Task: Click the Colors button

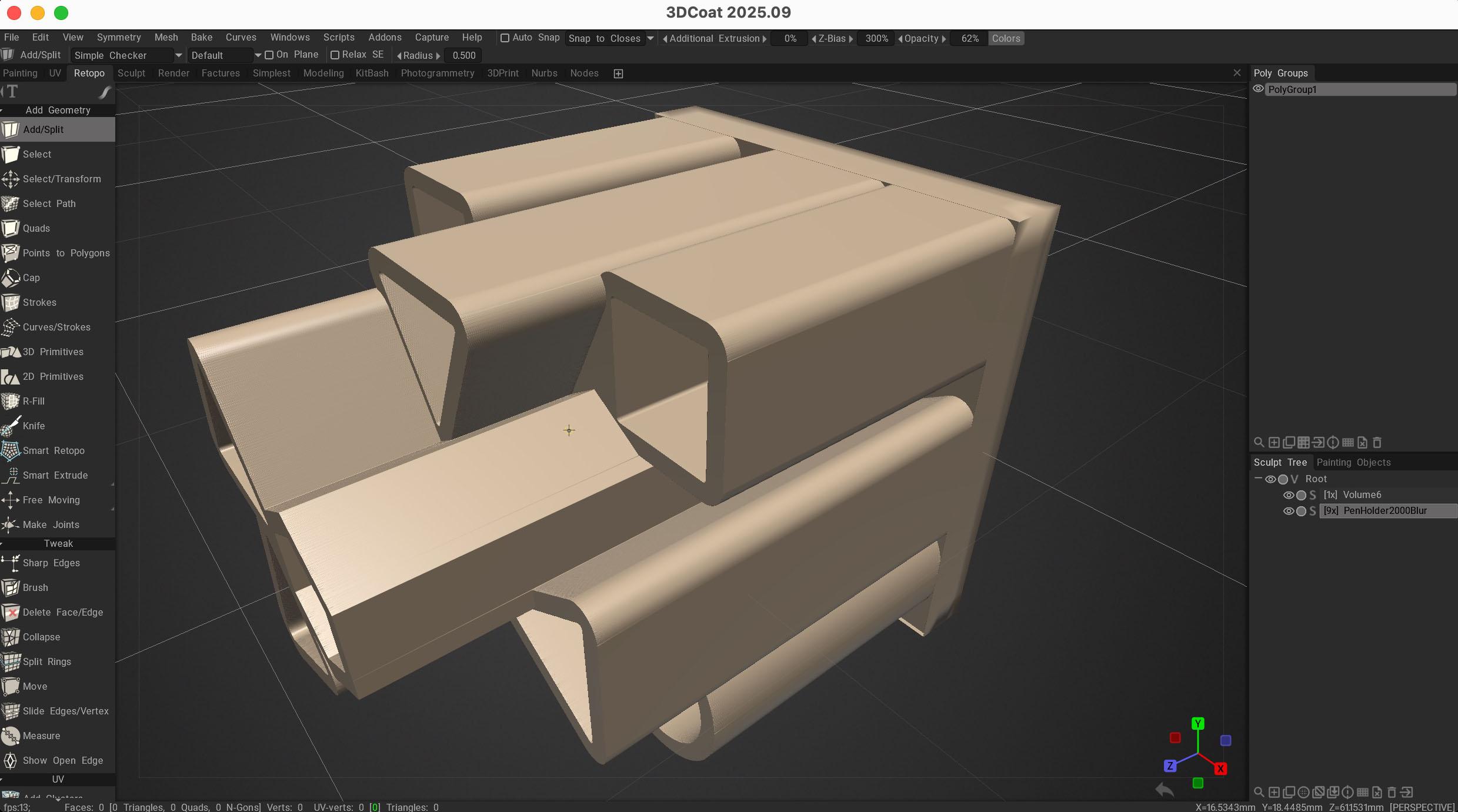Action: click(x=1006, y=38)
